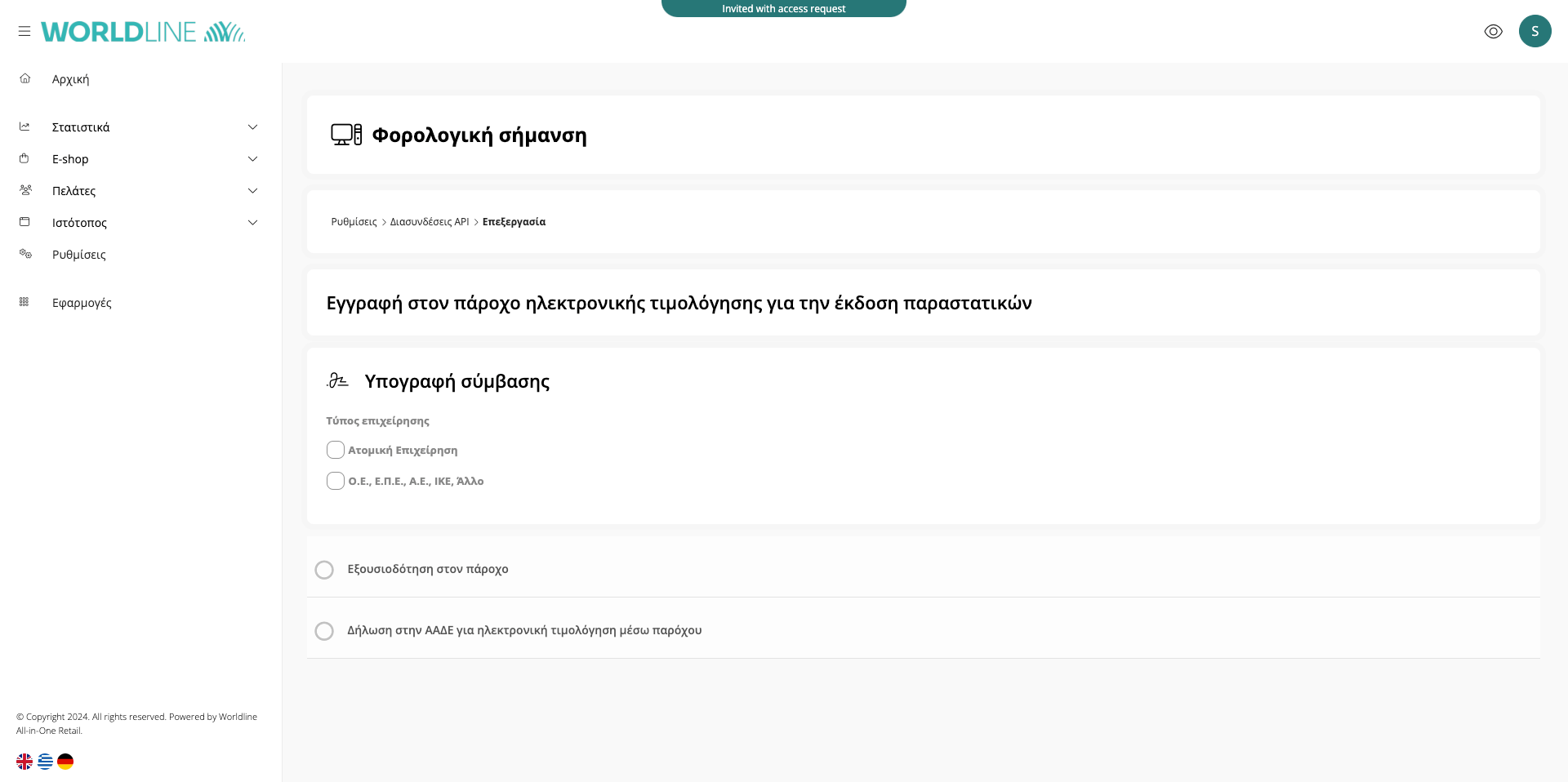Check the Ο.Ε., Ε.Π.Ε., Α.Ε., ΙΚΕ checkbox
The image size is (1568, 782).
[x=335, y=481]
